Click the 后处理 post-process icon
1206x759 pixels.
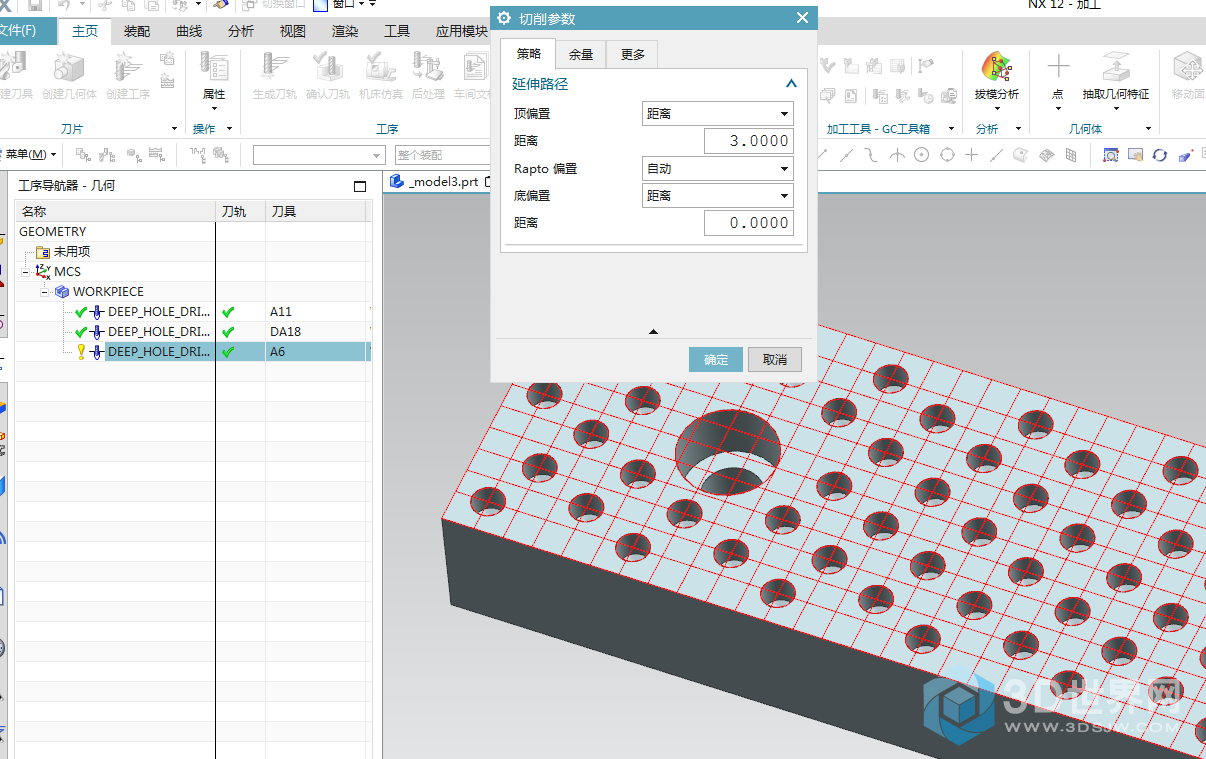click(x=428, y=77)
